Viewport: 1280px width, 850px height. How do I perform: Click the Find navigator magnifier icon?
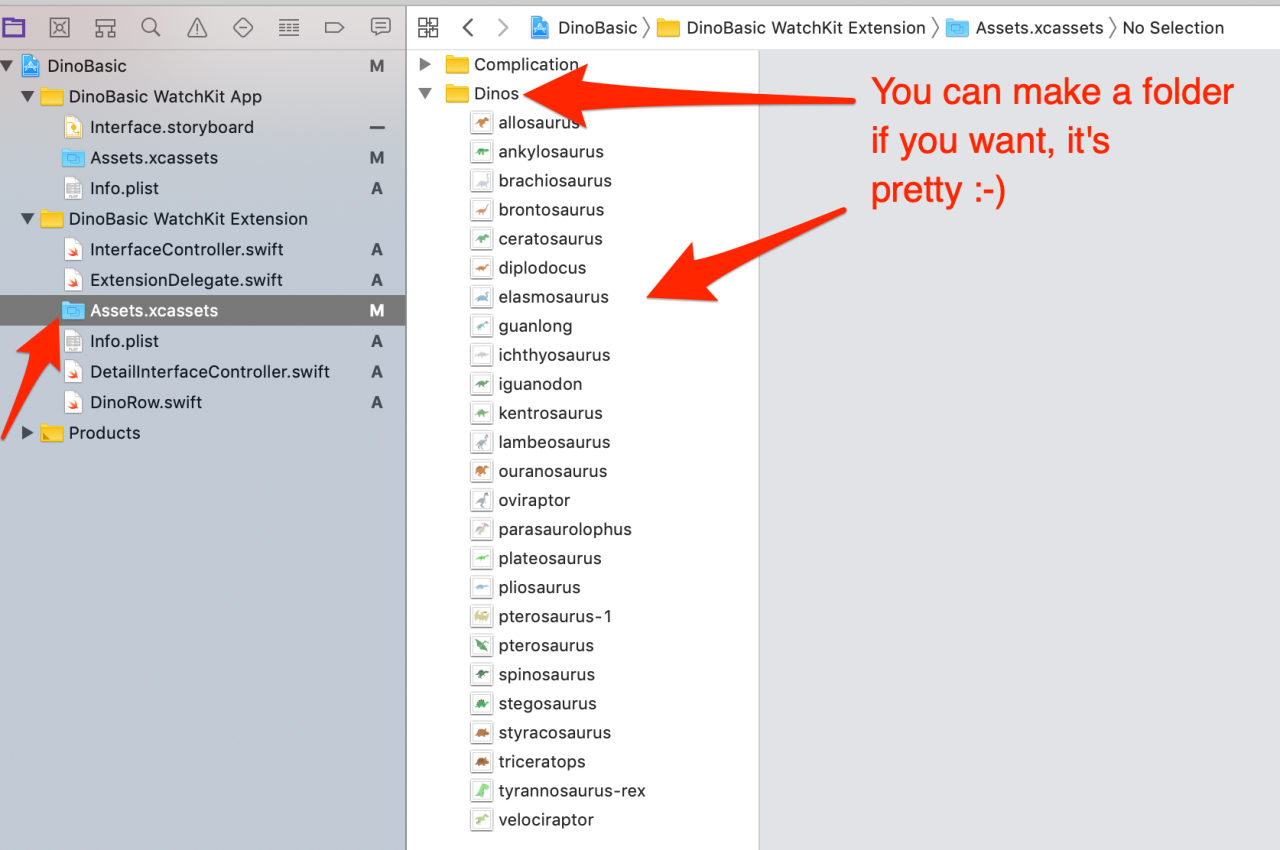point(151,27)
